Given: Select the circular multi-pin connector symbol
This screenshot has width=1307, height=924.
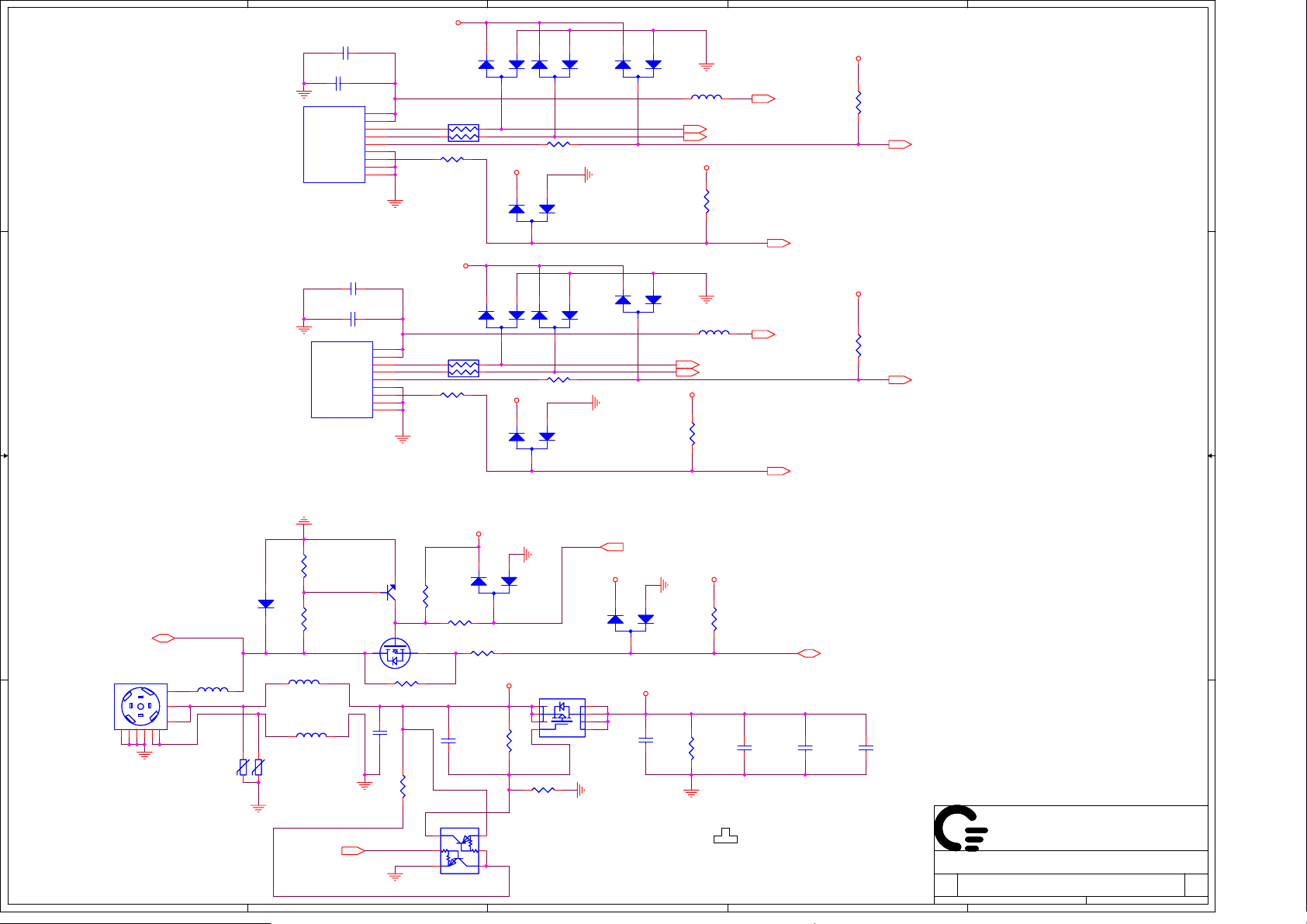Looking at the screenshot, I should 140,706.
